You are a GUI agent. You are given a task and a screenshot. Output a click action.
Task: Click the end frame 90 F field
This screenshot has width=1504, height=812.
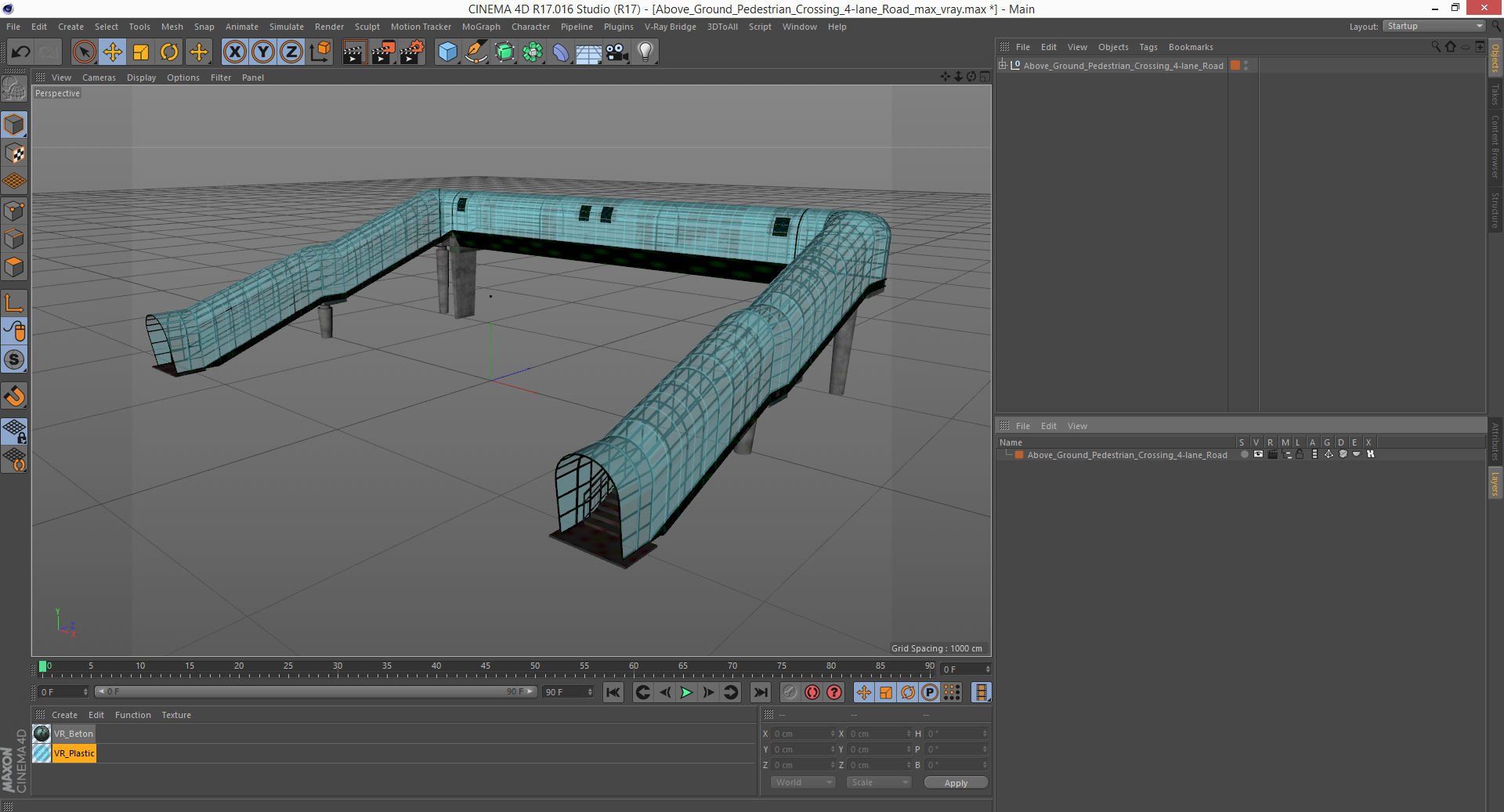click(x=569, y=692)
